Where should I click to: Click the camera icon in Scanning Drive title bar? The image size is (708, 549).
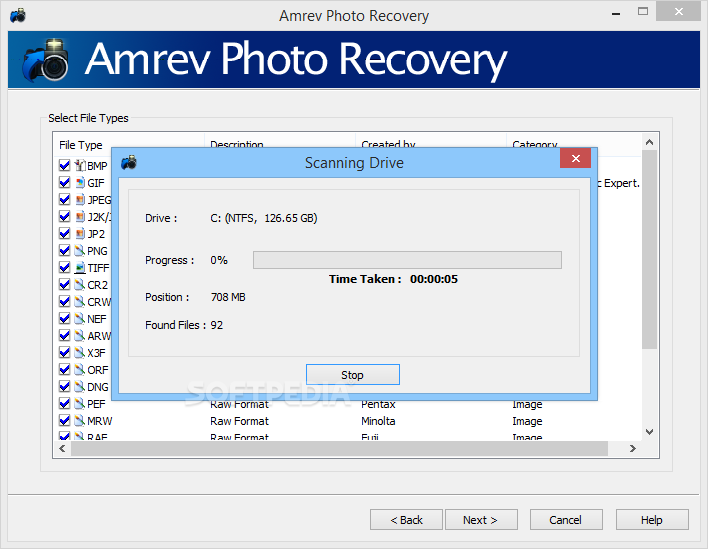[129, 163]
